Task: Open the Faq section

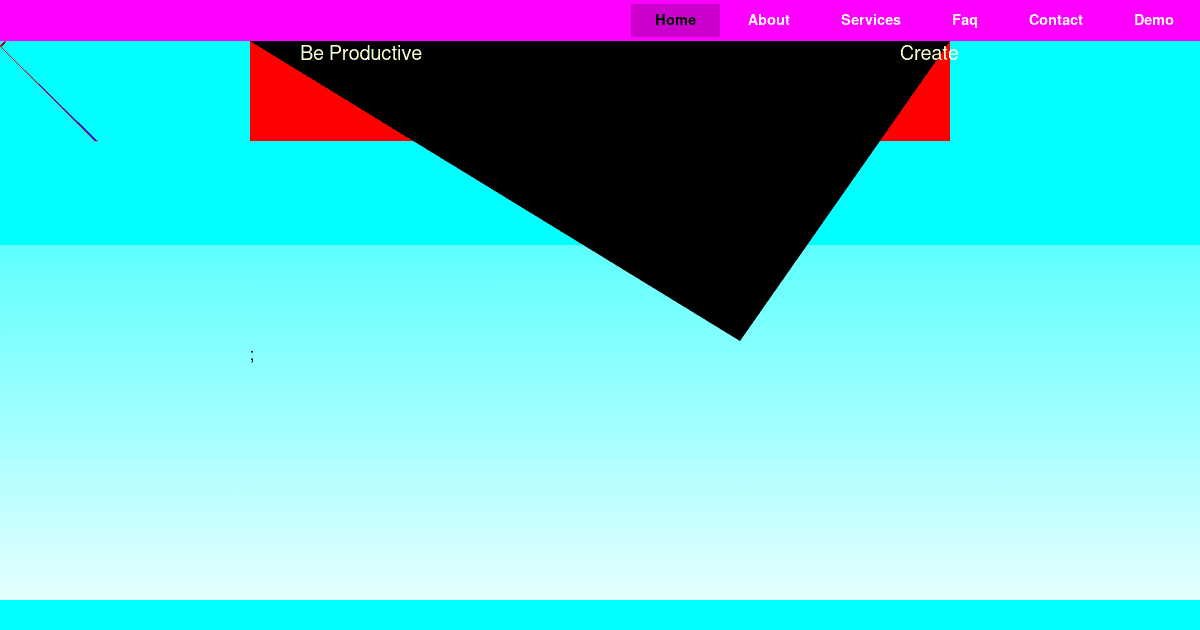Action: tap(964, 20)
